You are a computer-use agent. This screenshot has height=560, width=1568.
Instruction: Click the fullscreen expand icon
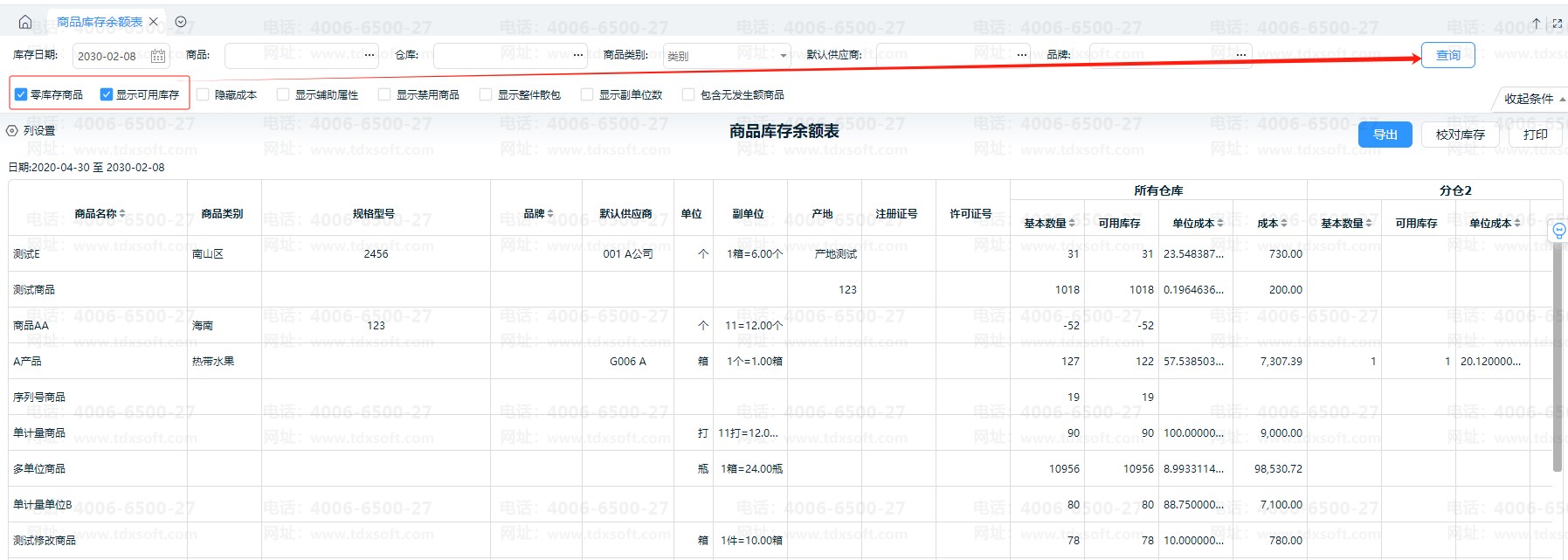[1557, 24]
